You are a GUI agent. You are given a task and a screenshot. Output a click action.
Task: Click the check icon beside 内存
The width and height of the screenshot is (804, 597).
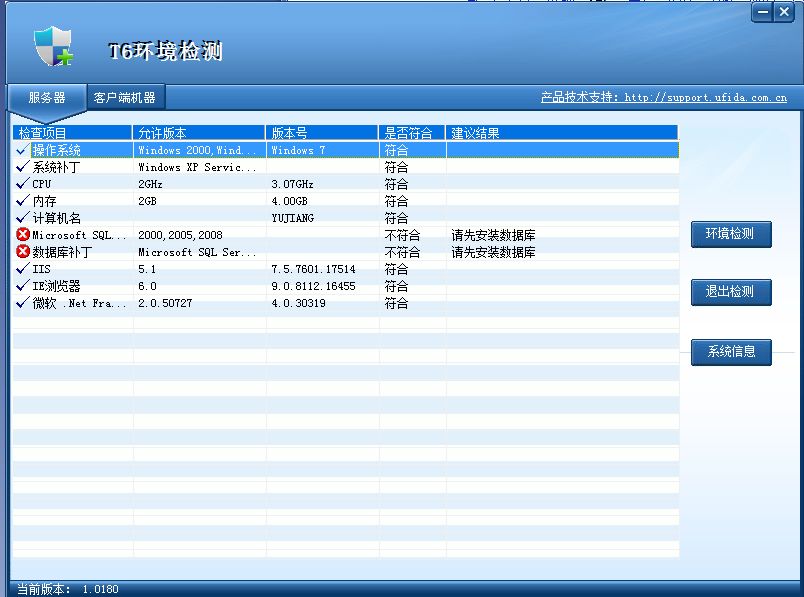(x=22, y=201)
